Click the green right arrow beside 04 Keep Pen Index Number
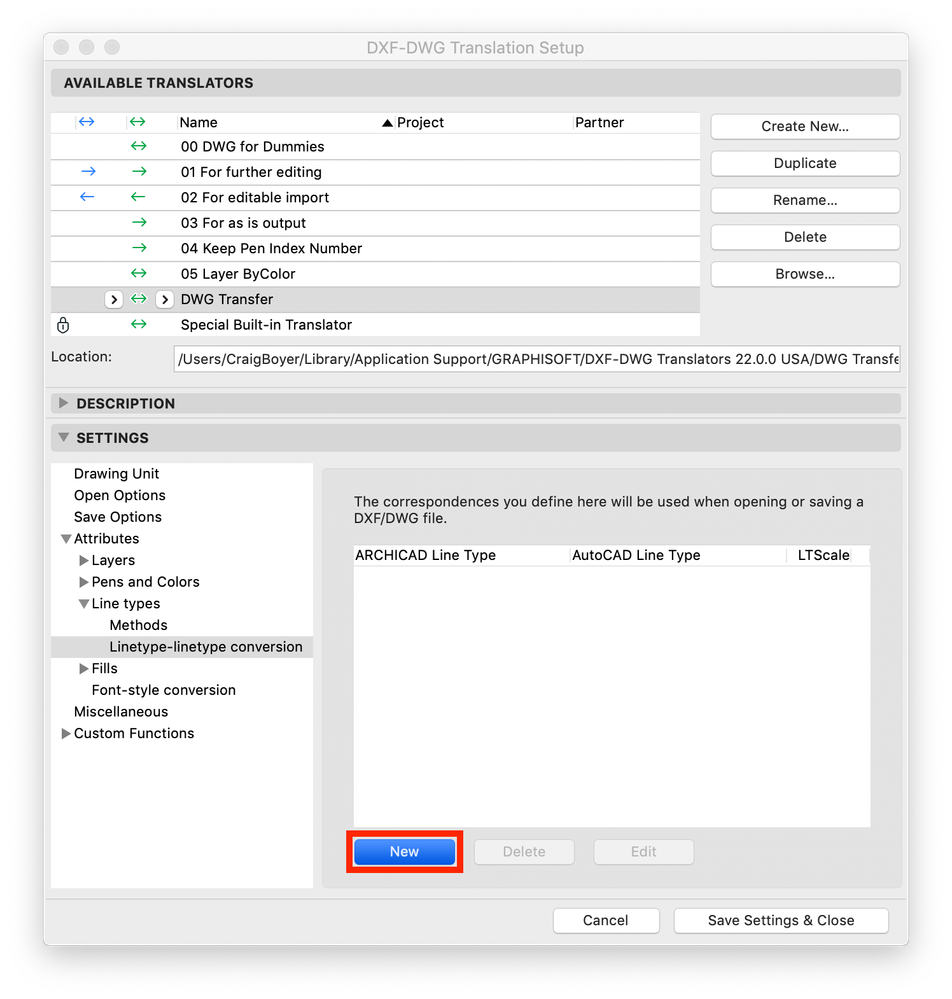The height and width of the screenshot is (999, 952). 138,248
